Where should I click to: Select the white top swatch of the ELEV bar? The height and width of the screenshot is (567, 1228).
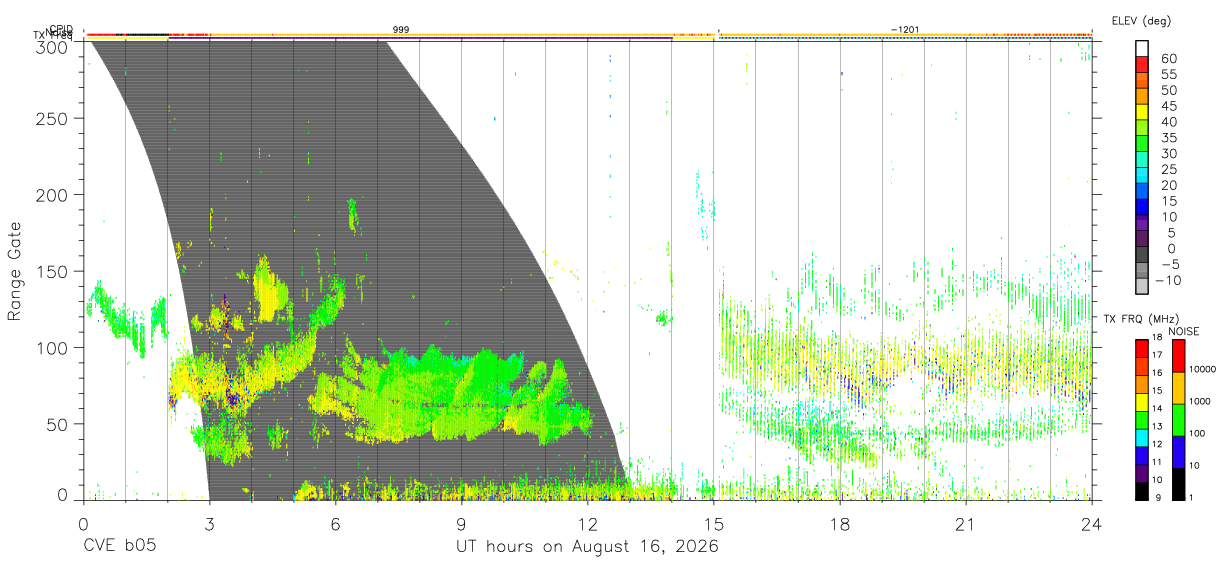point(1142,47)
